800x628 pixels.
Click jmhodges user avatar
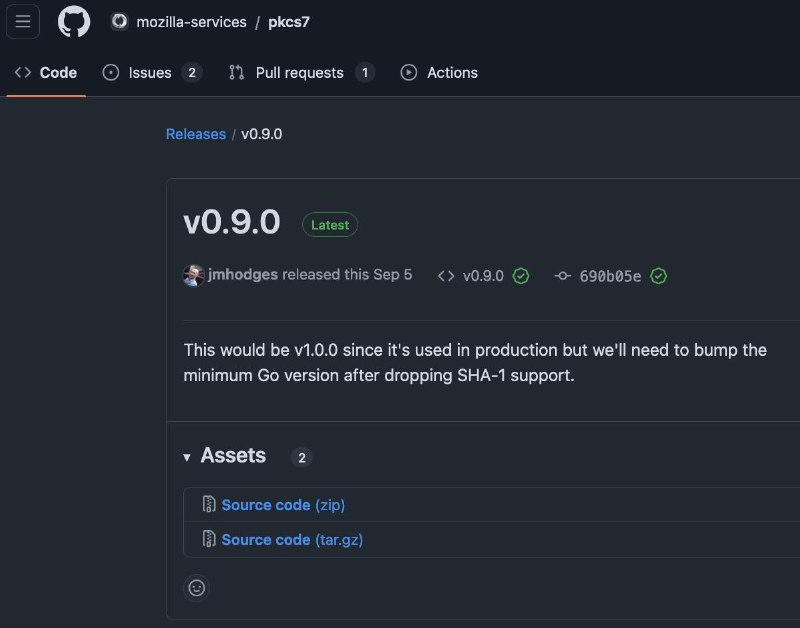tap(194, 276)
